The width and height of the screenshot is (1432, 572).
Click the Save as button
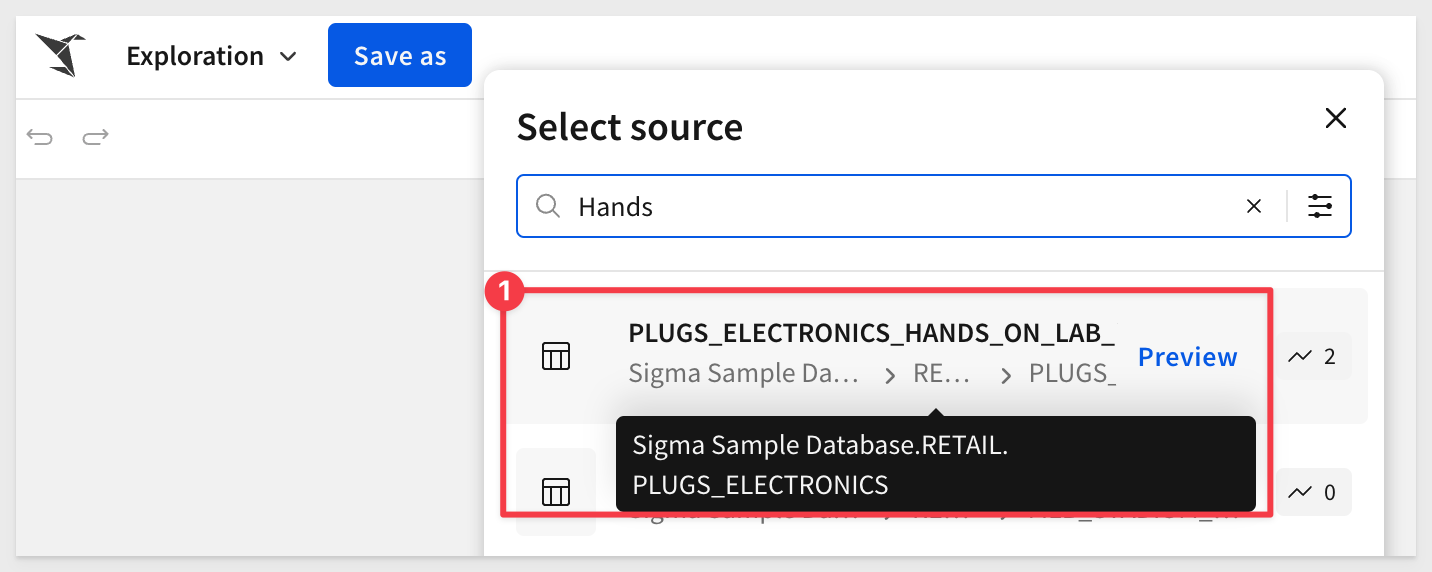pyautogui.click(x=400, y=55)
